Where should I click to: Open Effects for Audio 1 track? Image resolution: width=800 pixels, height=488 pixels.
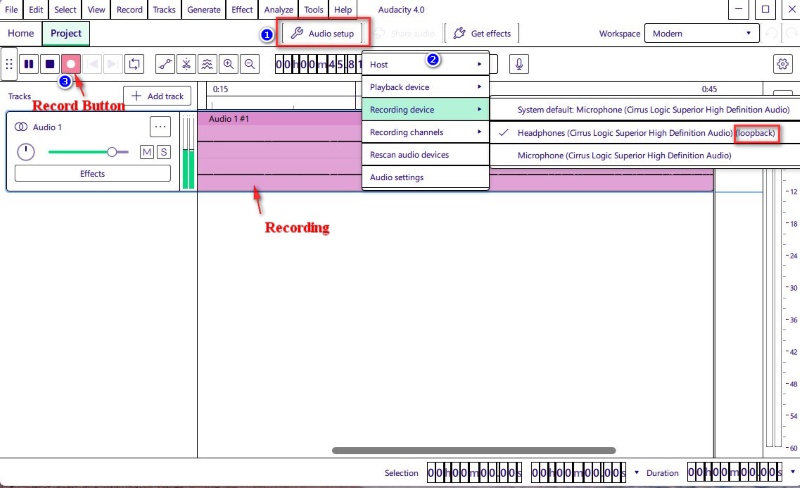92,174
